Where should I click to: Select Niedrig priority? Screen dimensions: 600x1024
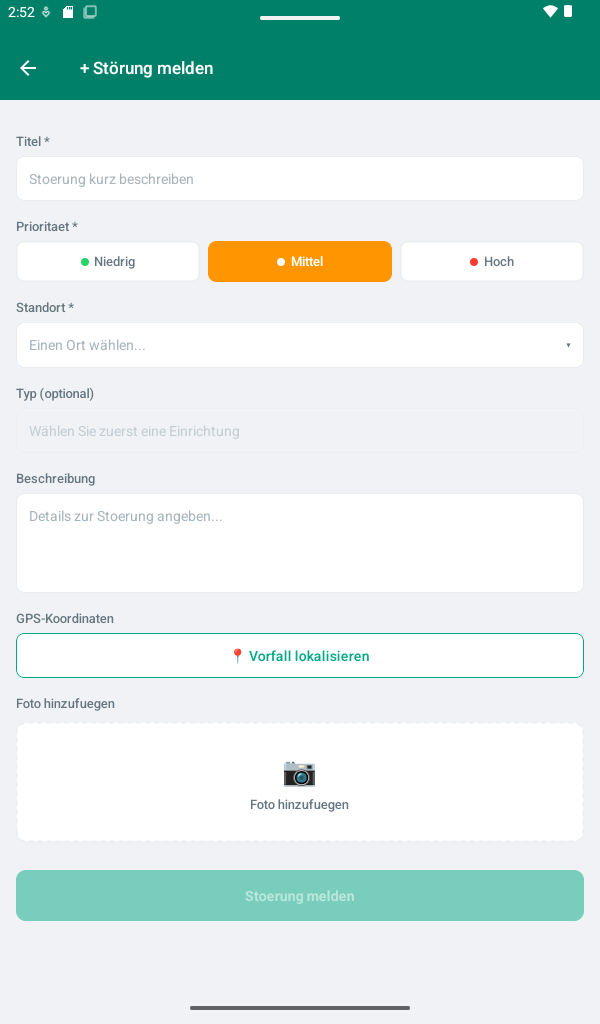point(108,262)
